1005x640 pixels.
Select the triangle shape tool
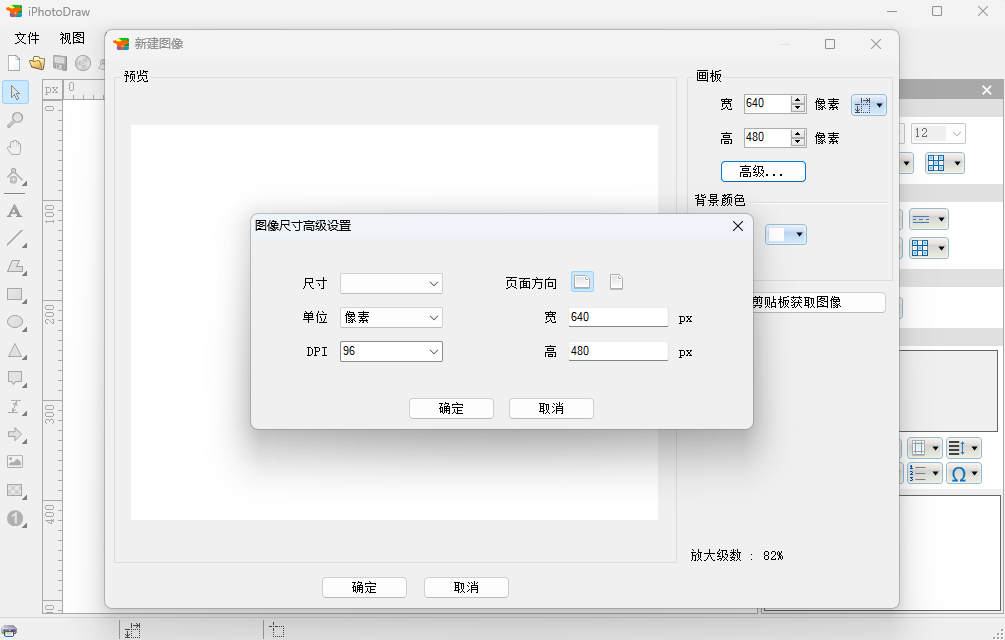(x=15, y=351)
